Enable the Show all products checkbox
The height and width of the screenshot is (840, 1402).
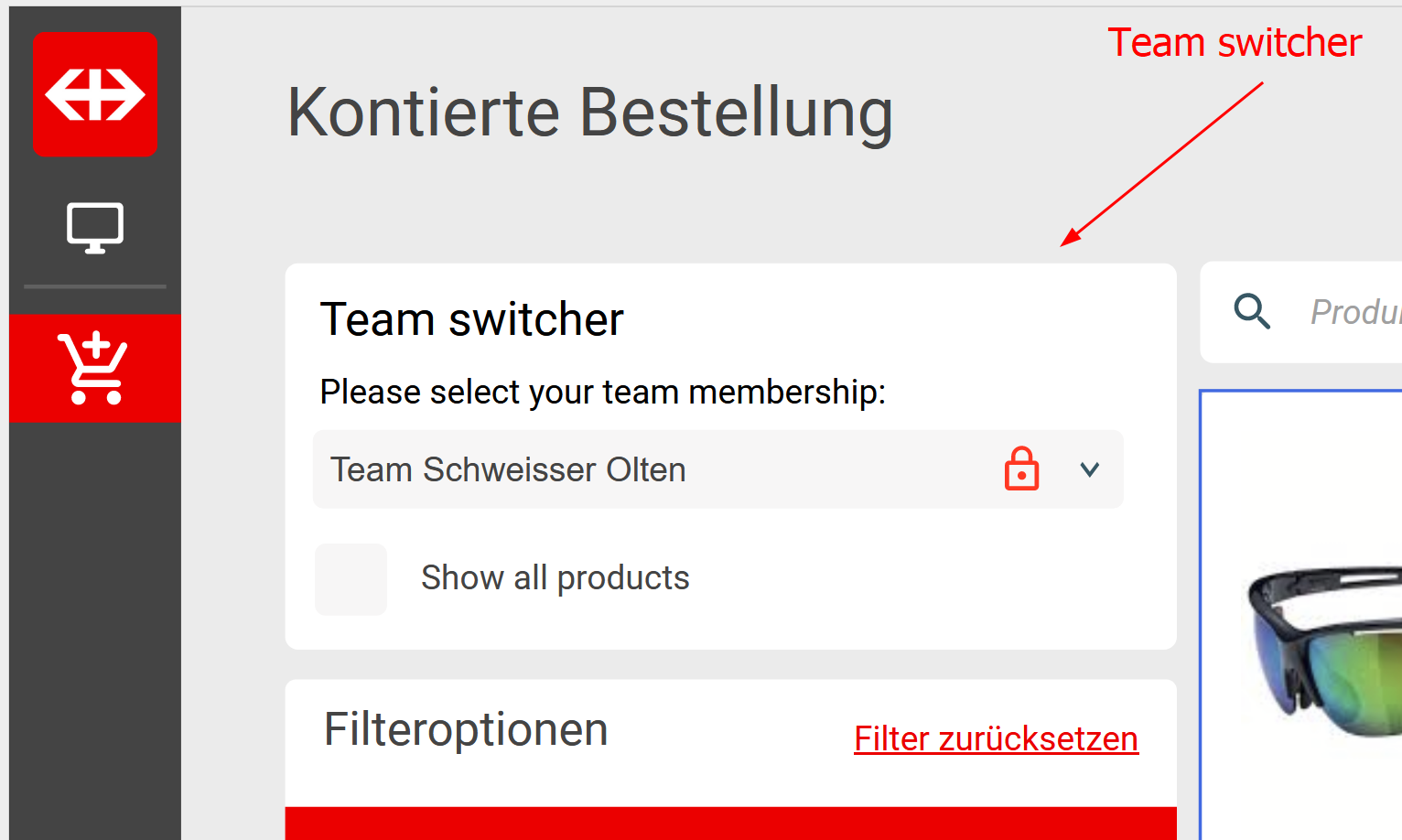pos(350,579)
